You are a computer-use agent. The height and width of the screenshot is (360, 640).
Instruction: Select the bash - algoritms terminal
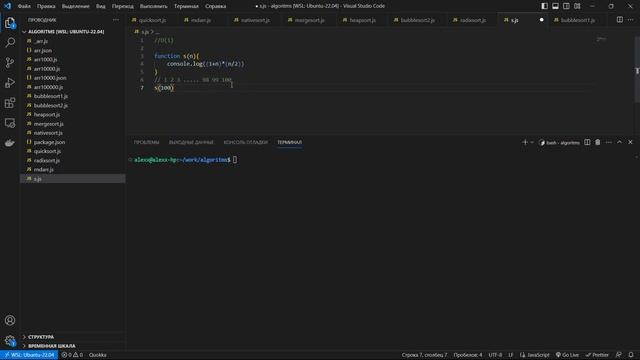click(559, 142)
